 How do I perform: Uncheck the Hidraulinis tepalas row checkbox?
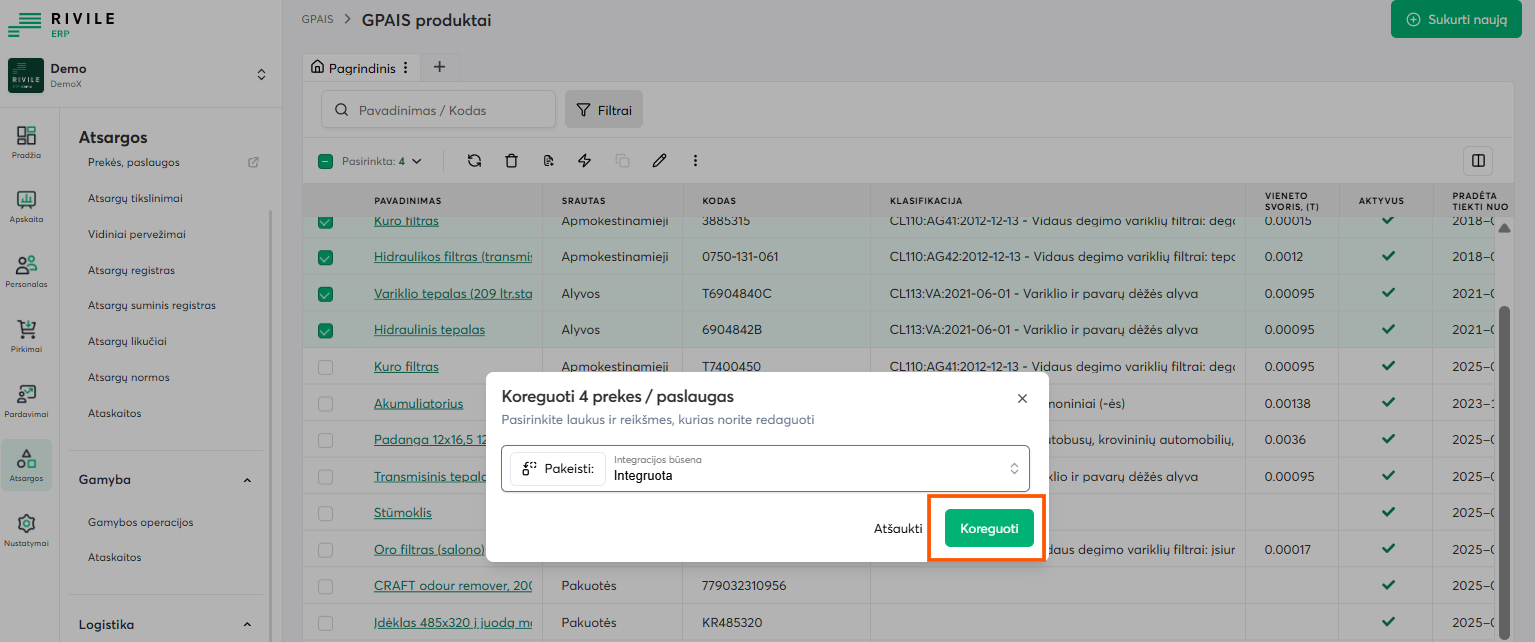coord(325,330)
